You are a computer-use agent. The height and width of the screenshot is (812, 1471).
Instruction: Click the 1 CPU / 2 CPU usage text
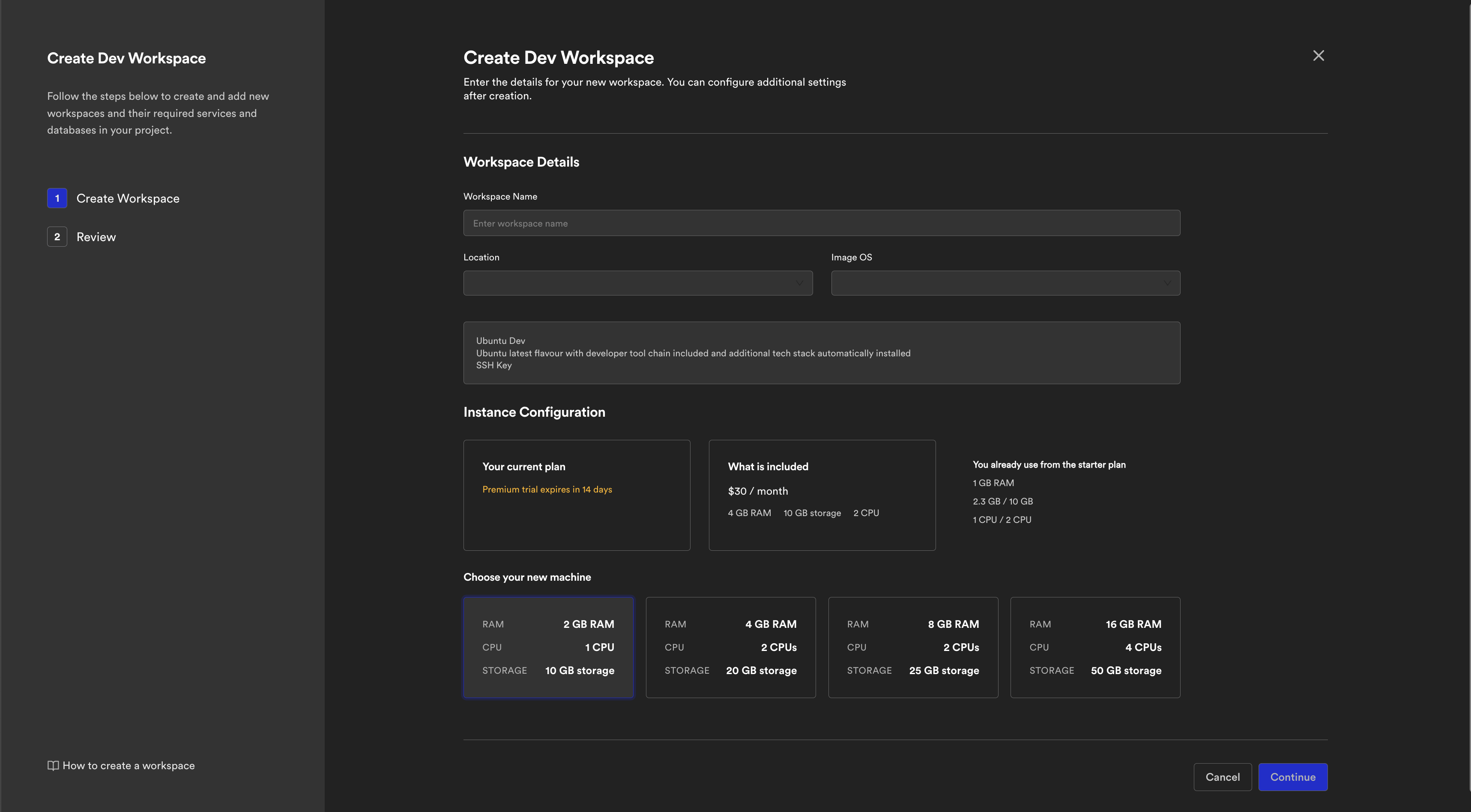(x=1002, y=519)
